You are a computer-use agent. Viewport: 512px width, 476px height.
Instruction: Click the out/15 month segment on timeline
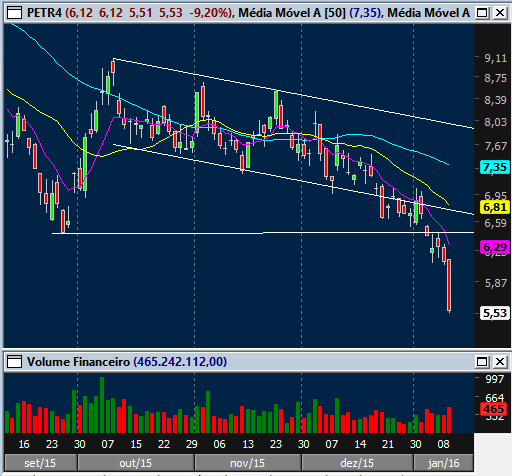pos(136,463)
